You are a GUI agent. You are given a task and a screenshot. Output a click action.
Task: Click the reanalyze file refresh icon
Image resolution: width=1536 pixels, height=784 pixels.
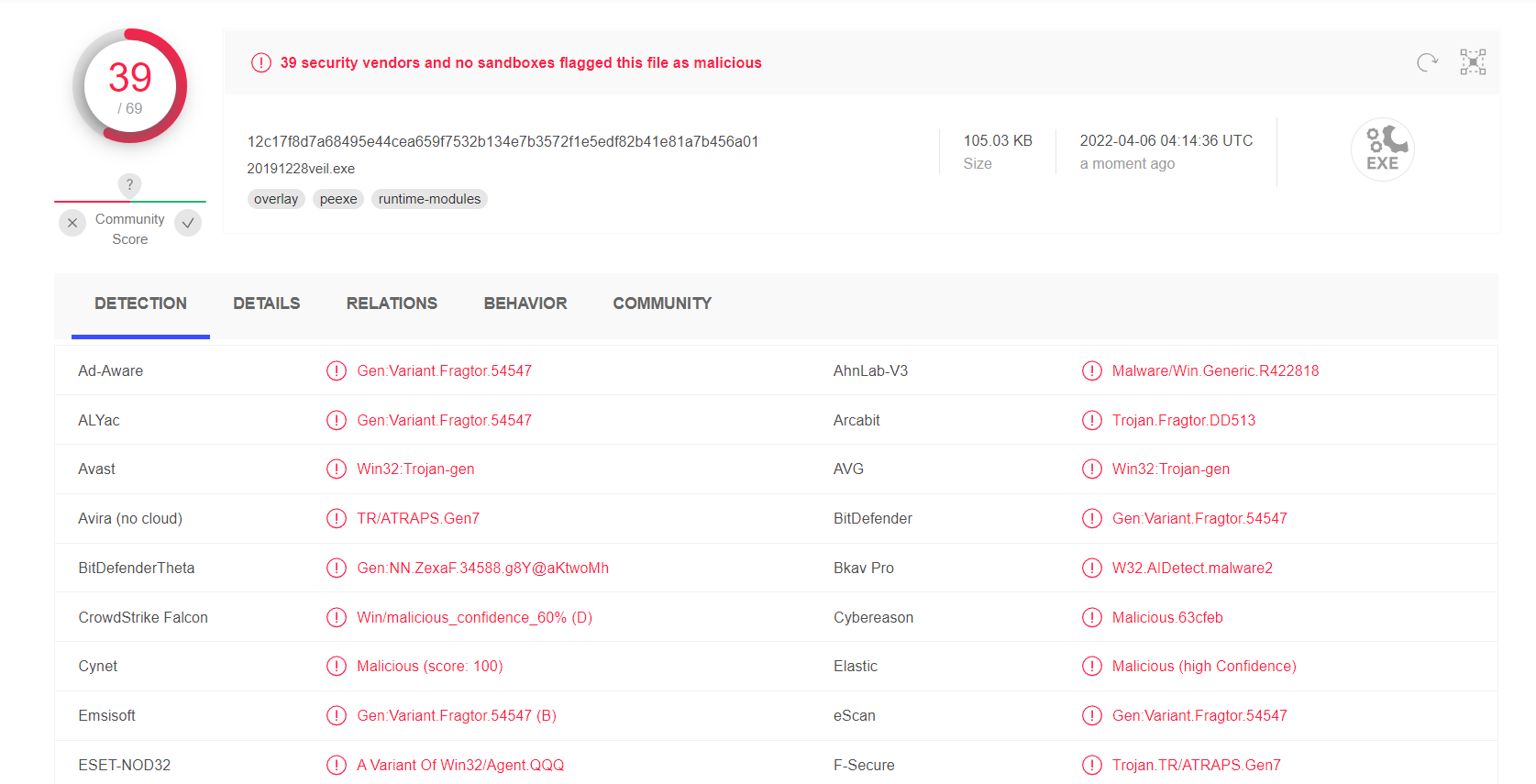click(1427, 62)
